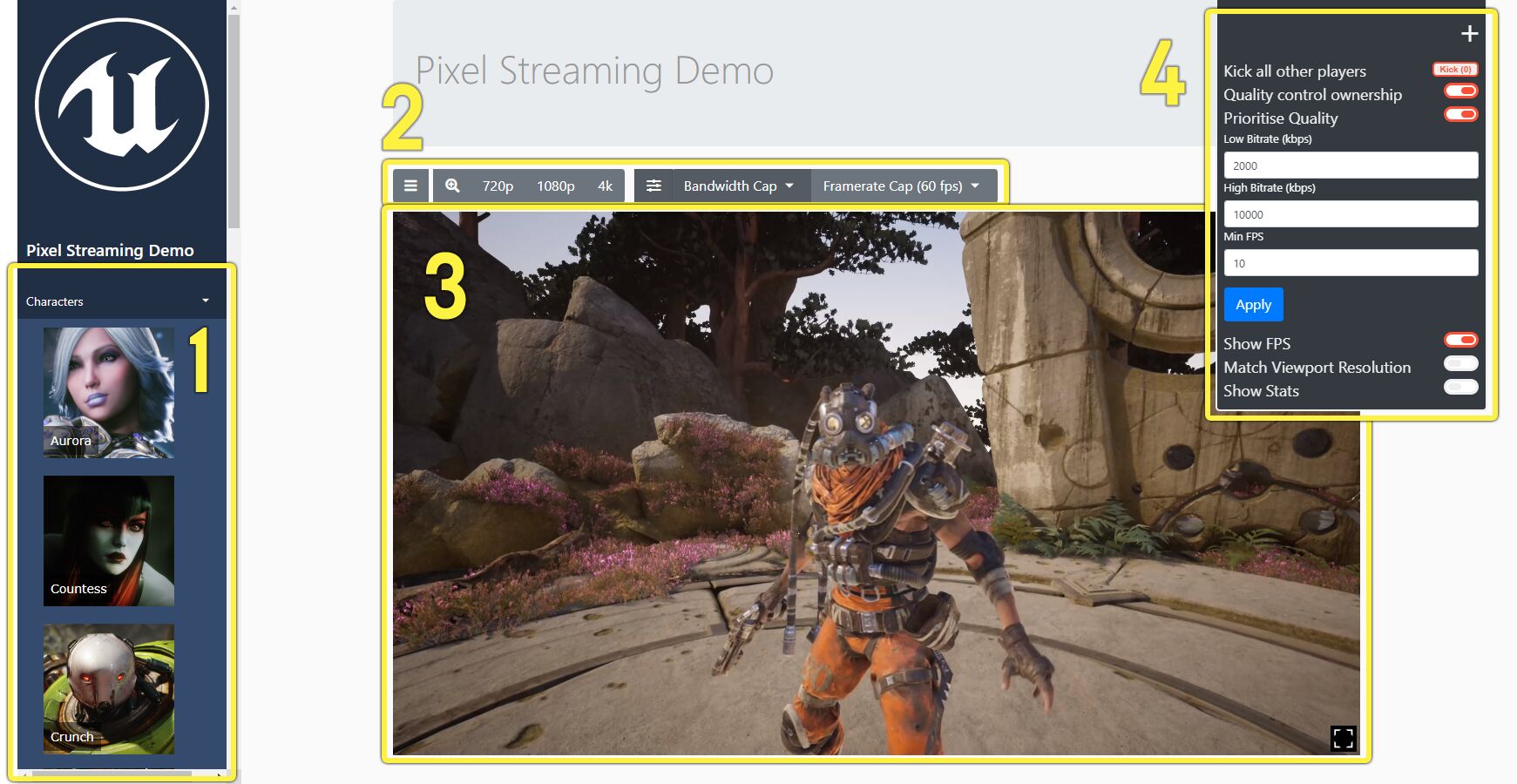Viewport: 1517px width, 784px height.
Task: Open the hamburger menu in the stream toolbar
Action: (x=410, y=185)
